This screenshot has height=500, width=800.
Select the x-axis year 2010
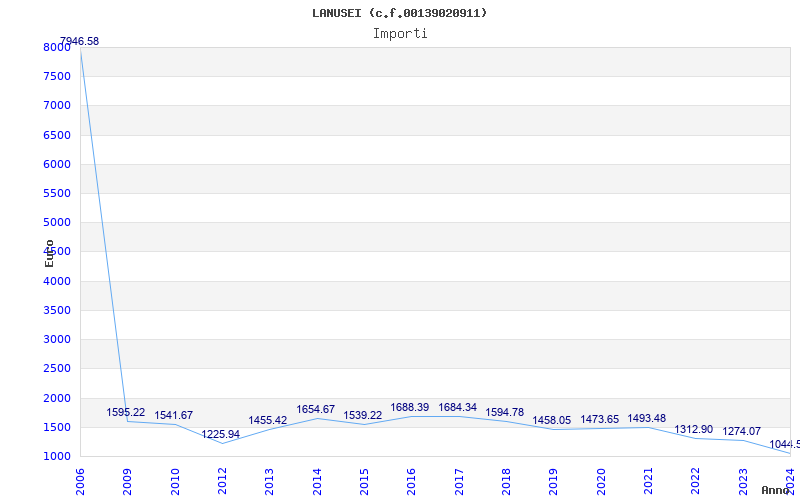175,482
